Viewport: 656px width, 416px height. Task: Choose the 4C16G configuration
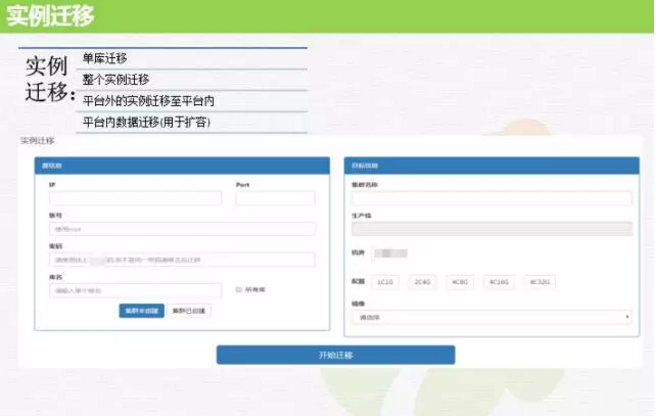pos(499,282)
